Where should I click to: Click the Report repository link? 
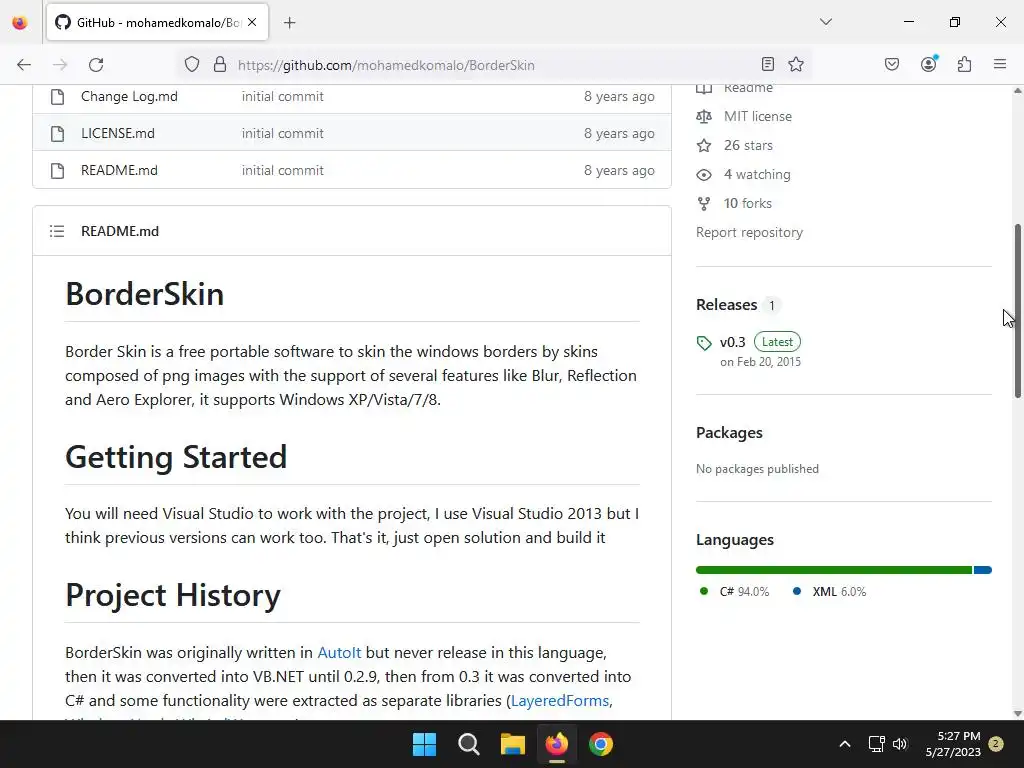[x=749, y=232]
